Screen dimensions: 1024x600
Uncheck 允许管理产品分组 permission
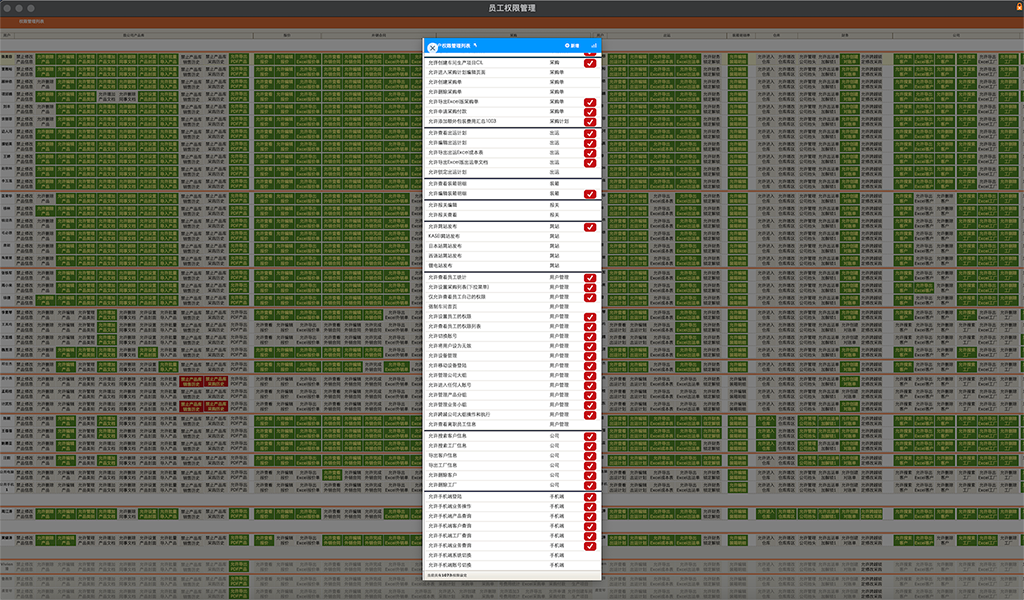click(x=590, y=395)
